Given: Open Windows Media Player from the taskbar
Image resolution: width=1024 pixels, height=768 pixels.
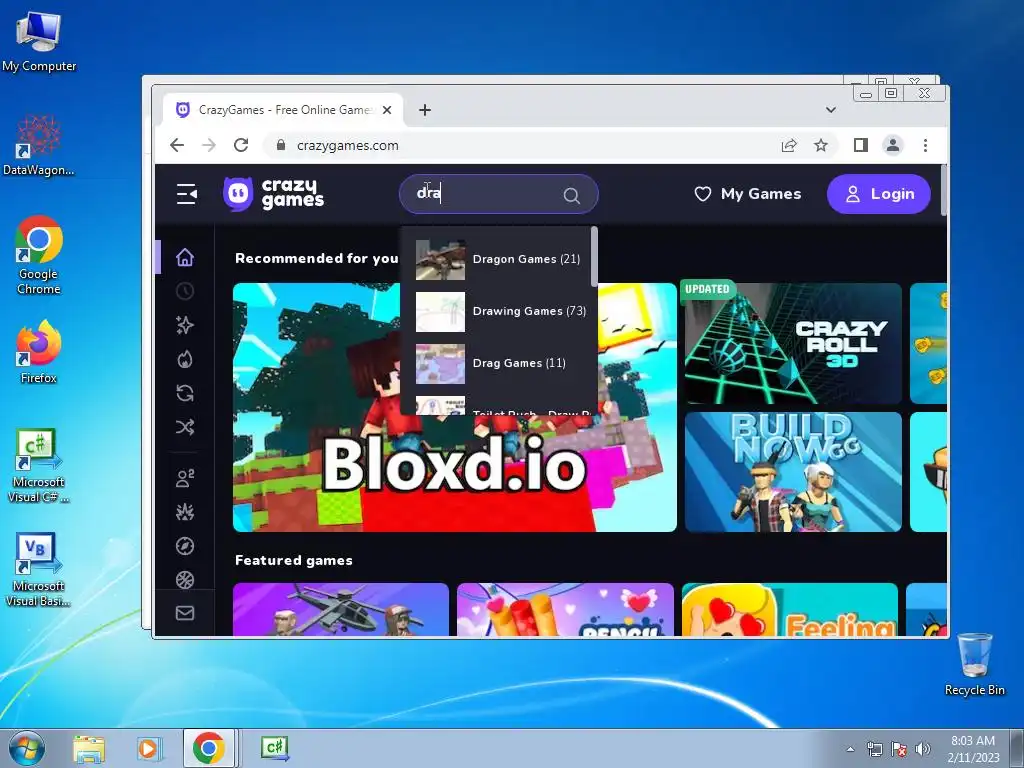Looking at the screenshot, I should tap(148, 749).
